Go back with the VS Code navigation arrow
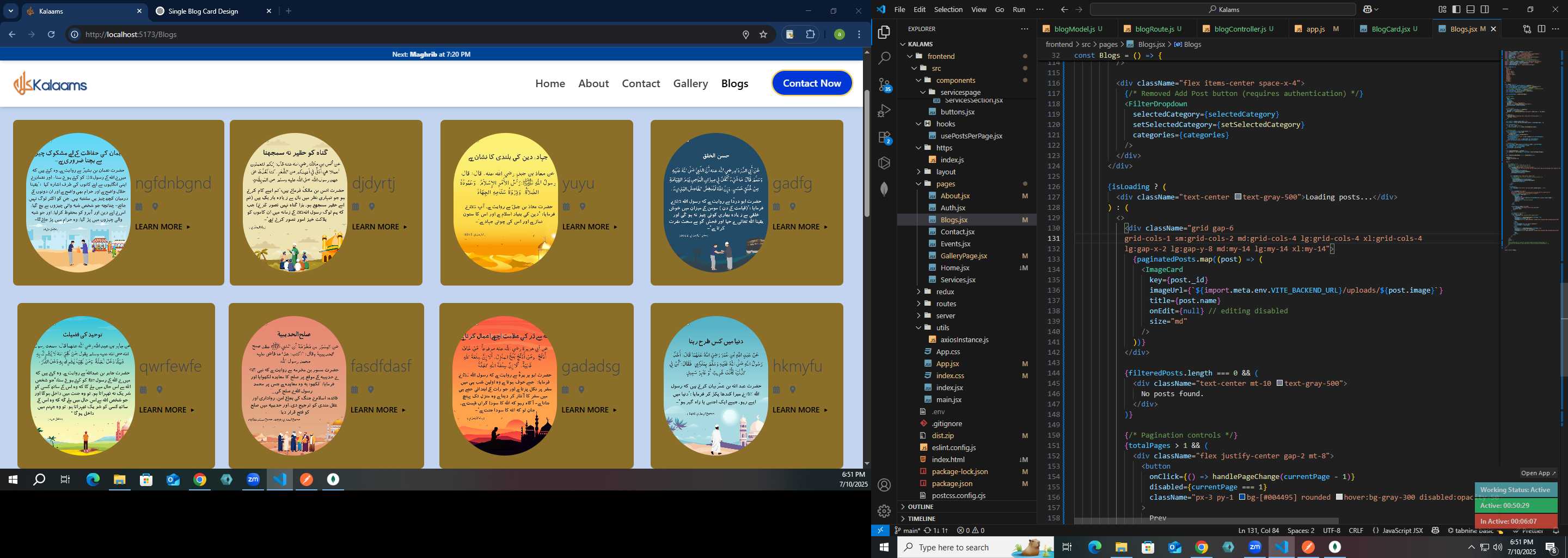 (x=1064, y=9)
